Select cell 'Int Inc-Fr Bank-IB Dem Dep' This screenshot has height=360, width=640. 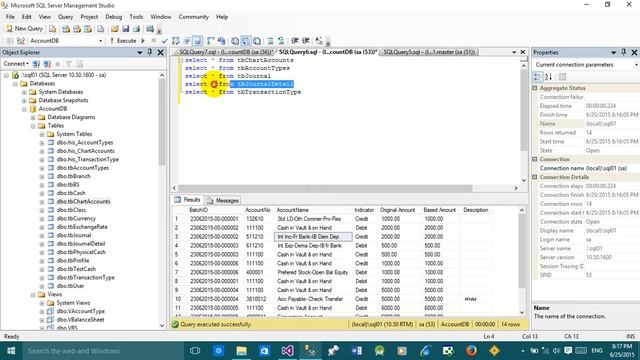313,237
